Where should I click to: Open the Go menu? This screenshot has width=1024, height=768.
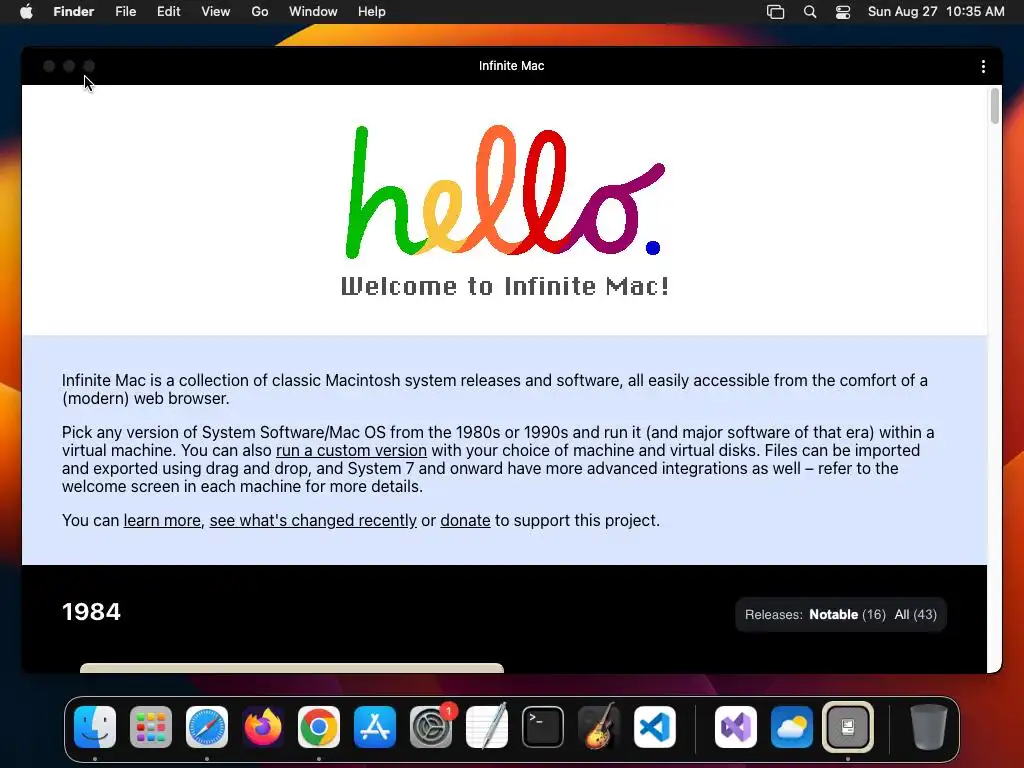click(260, 12)
